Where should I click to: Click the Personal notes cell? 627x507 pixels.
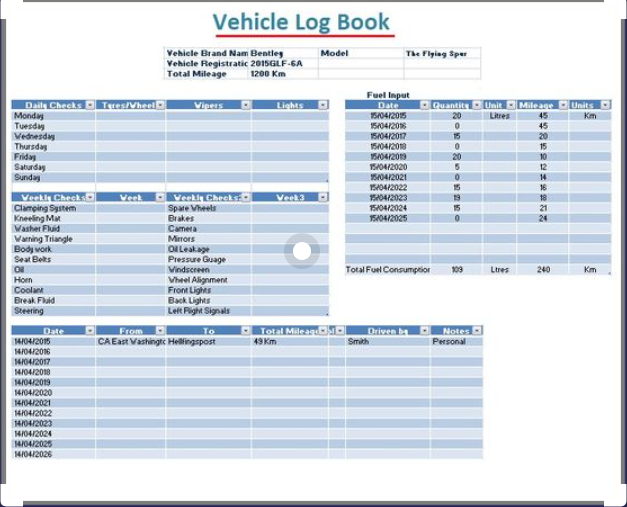(457, 341)
